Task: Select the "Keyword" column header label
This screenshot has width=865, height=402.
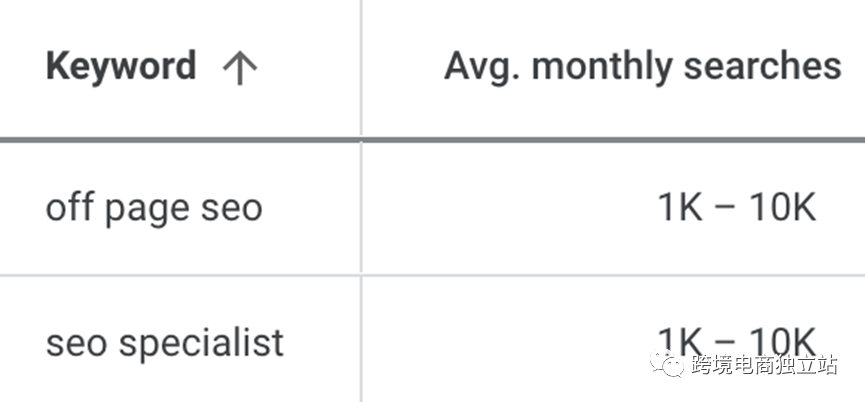Action: [x=120, y=67]
